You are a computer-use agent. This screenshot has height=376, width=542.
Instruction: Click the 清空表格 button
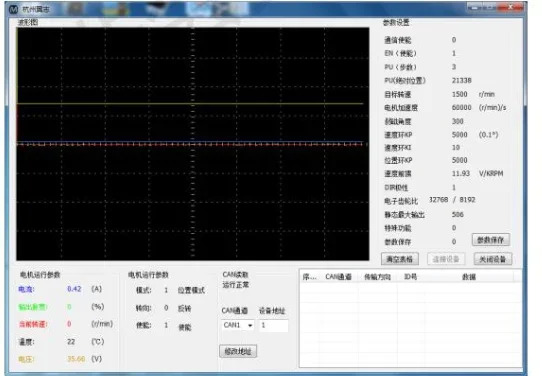(400, 259)
